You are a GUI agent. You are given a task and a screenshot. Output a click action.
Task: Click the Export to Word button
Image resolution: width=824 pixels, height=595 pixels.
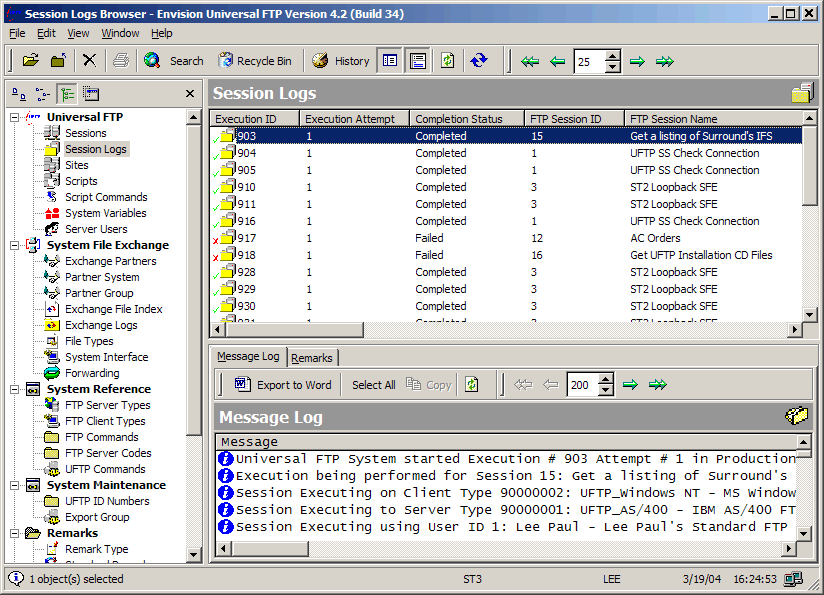coord(283,385)
